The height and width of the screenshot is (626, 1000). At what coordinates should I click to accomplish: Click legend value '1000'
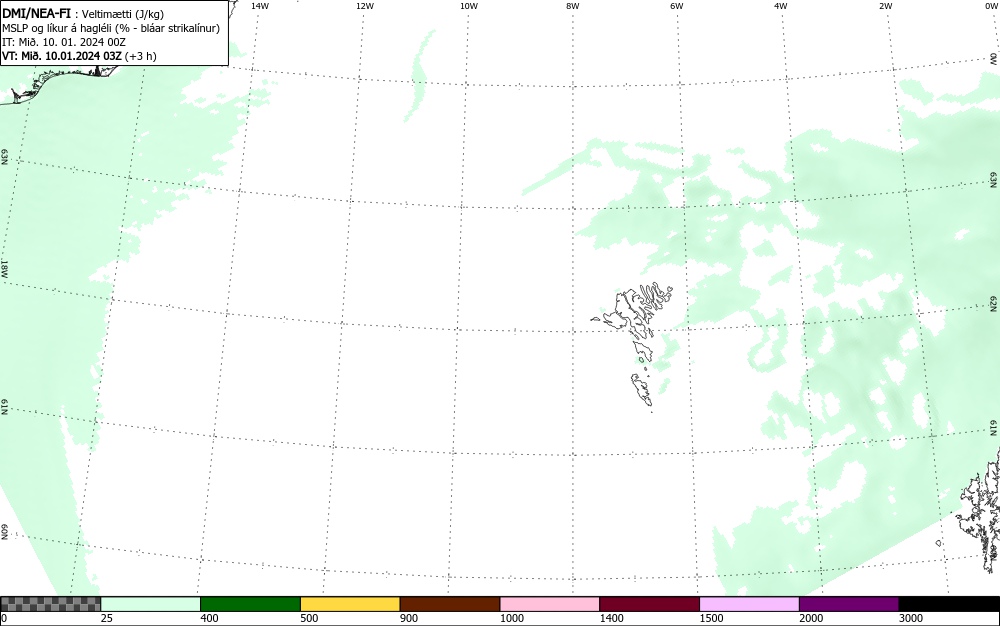(x=511, y=618)
